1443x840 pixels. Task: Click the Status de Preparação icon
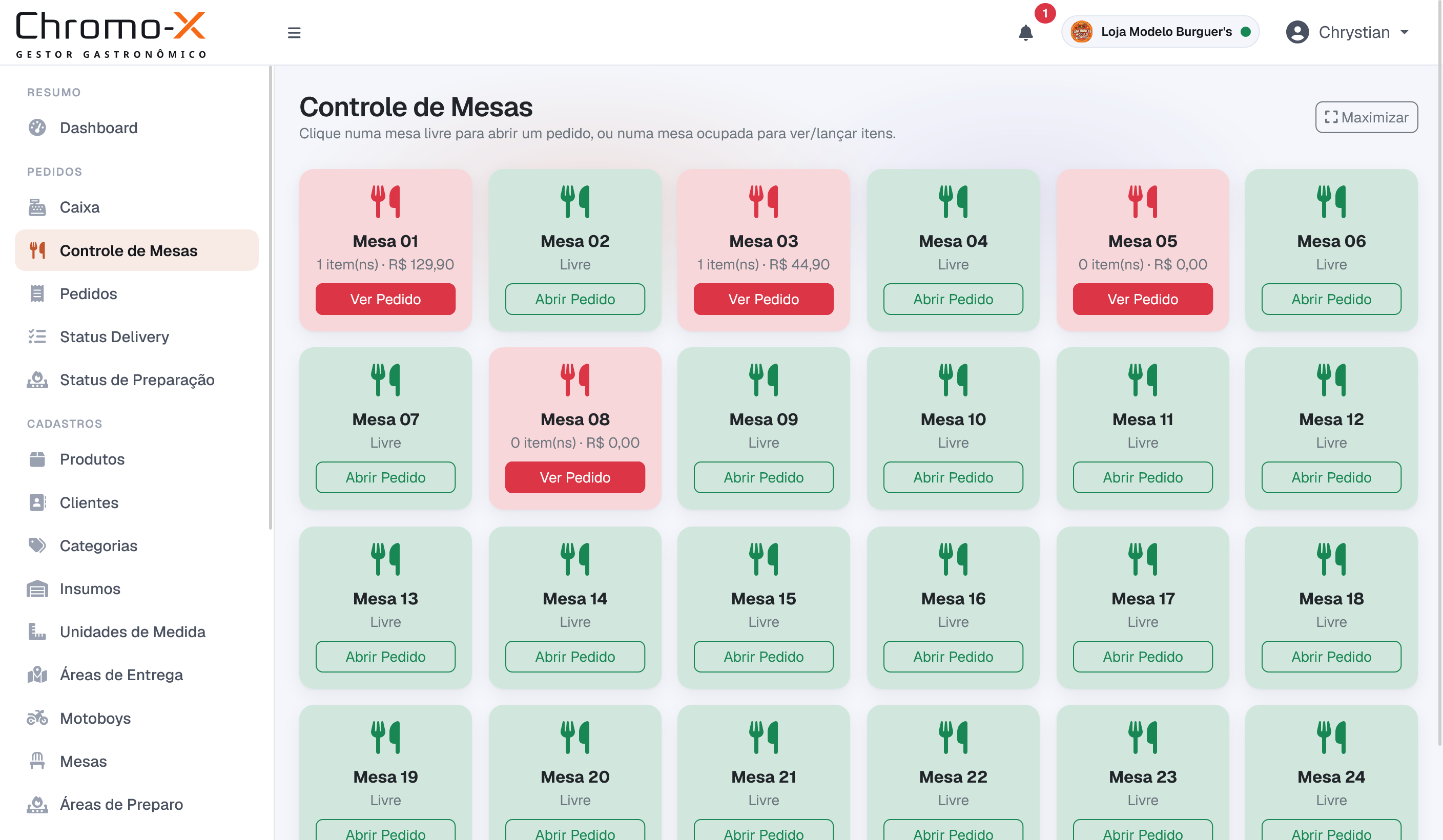pos(37,380)
